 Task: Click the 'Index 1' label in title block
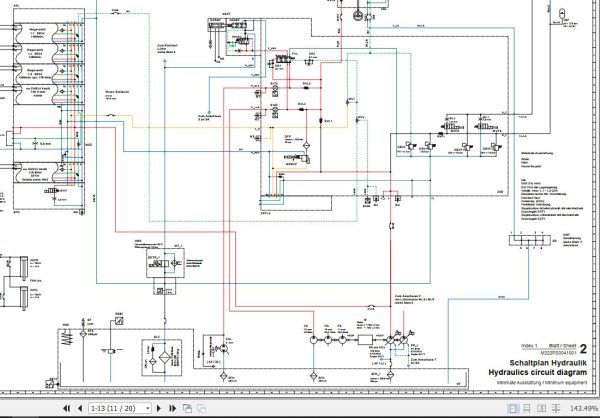529,346
